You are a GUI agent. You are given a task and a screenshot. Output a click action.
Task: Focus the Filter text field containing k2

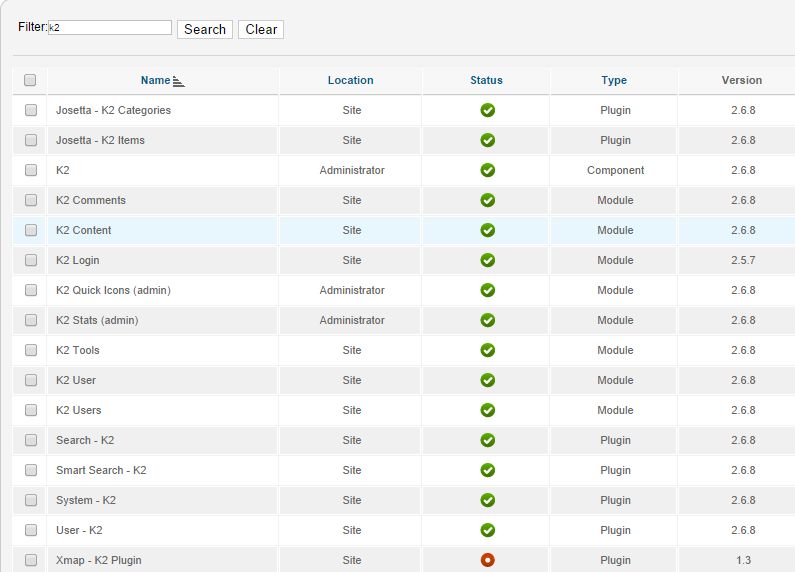pyautogui.click(x=110, y=27)
